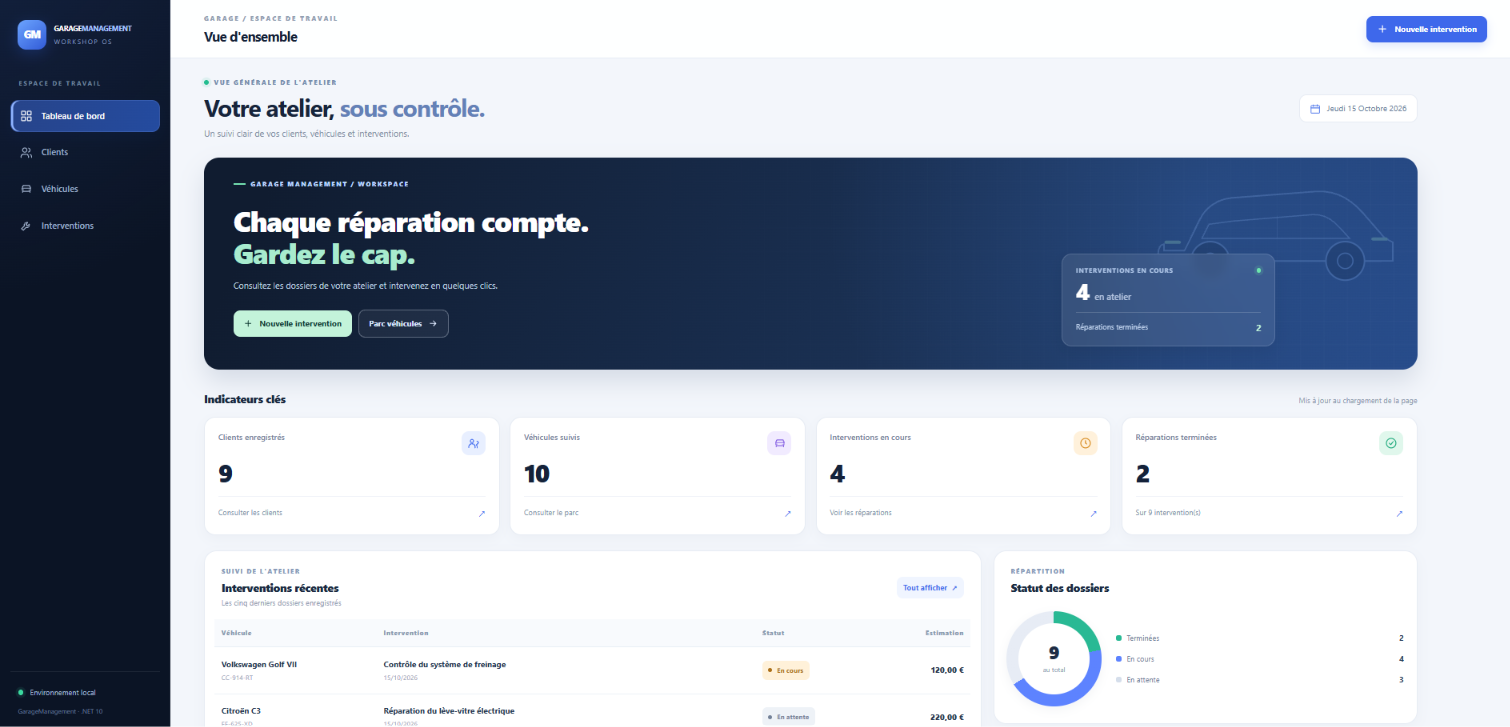Image resolution: width=1510 pixels, height=727 pixels.
Task: Click the En attente status badge
Action: pos(789,716)
